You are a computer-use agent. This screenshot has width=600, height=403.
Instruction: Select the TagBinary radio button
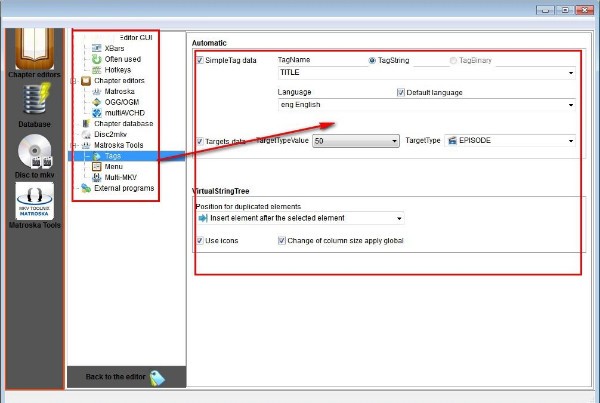coord(453,60)
